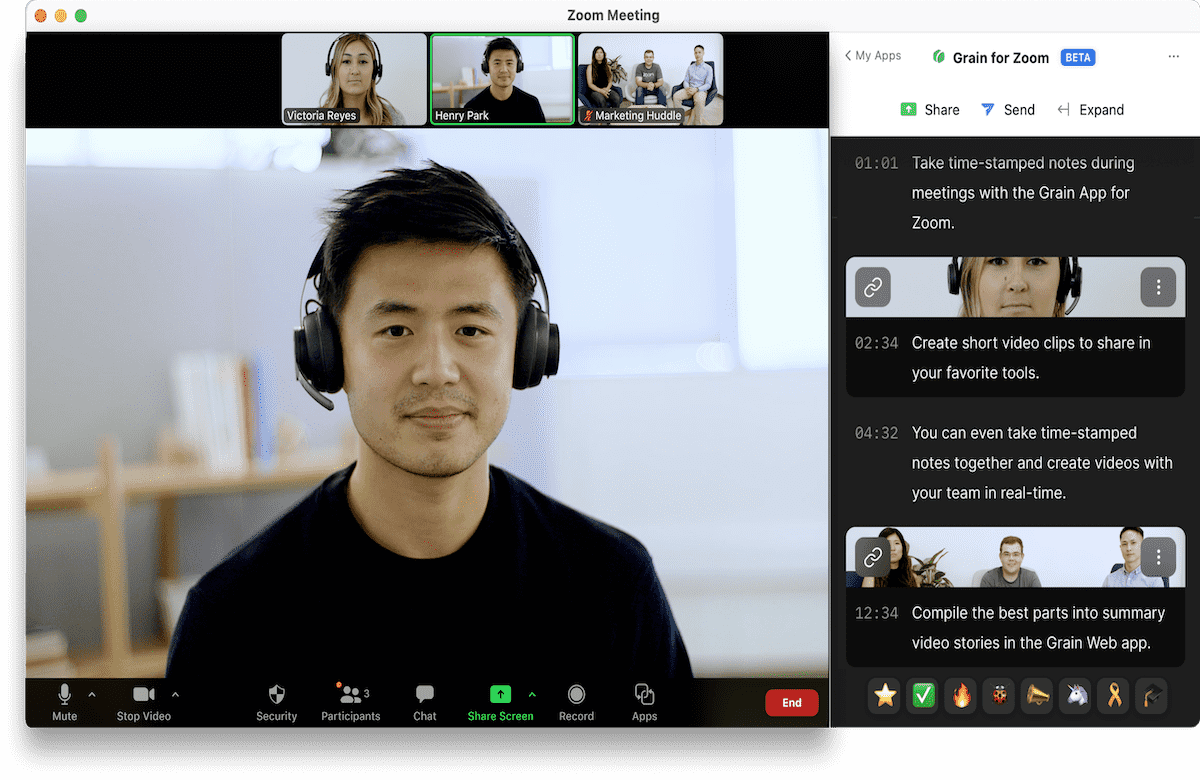
Task: Open the Grain panel more options menu
Action: click(x=1174, y=57)
